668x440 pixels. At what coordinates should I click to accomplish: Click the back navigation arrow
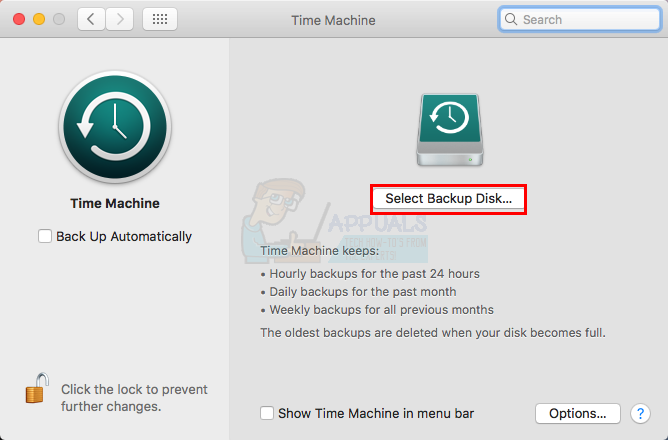(91, 19)
